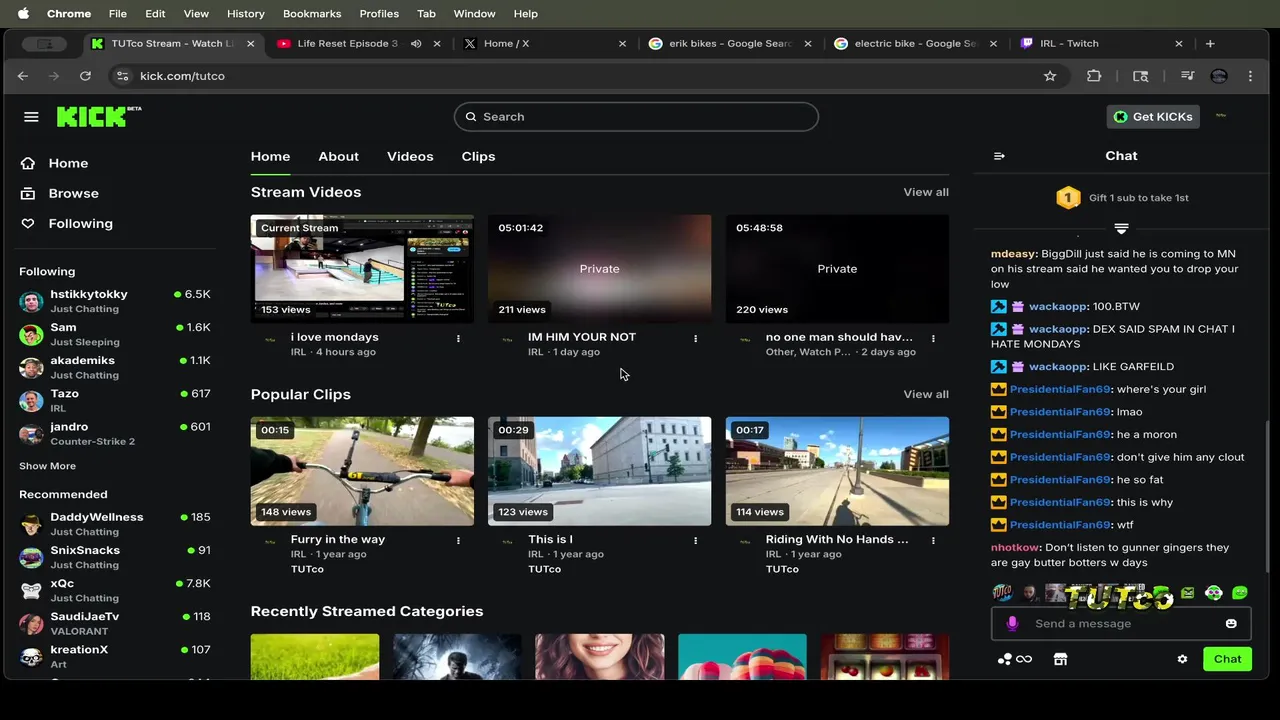1280x720 pixels.
Task: View site information icon in address bar
Action: (x=122, y=76)
